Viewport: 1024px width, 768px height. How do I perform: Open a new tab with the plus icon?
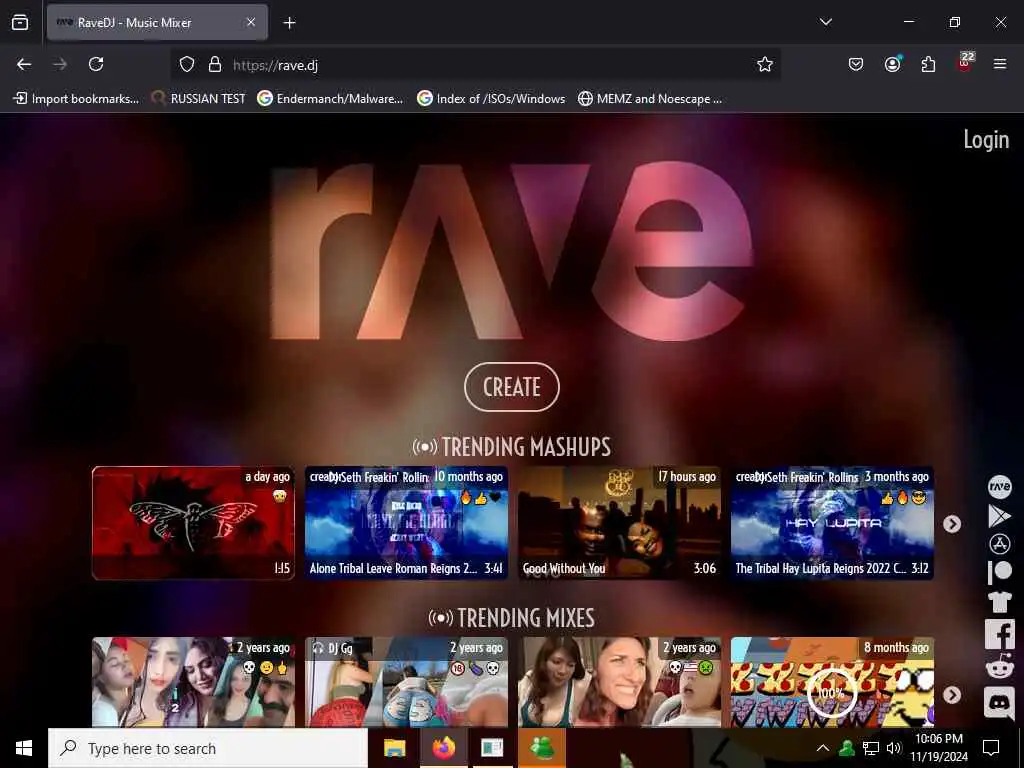(289, 23)
